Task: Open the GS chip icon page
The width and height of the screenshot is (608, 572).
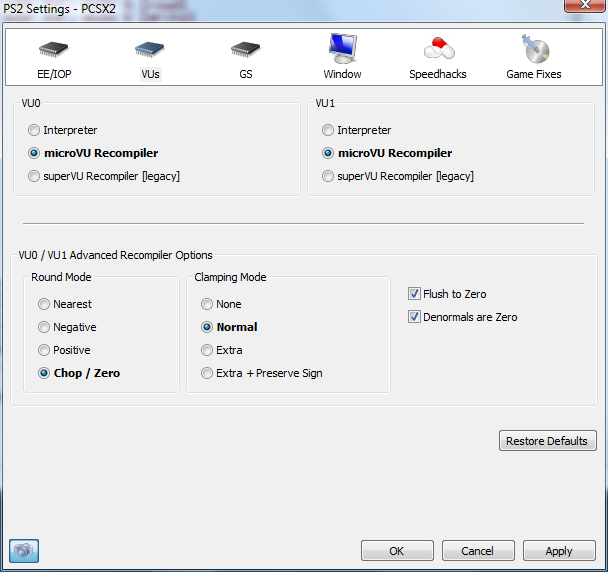Action: click(245, 49)
